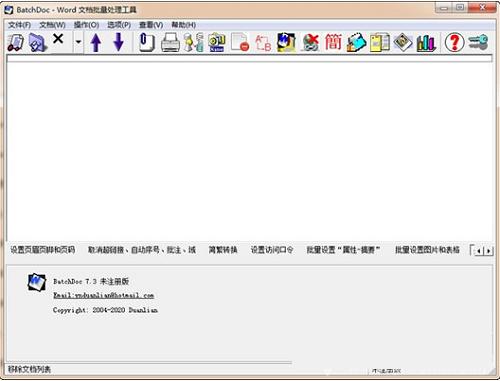The height and width of the screenshot is (381, 500).
Task: Click the paperclip merge documents icon
Action: pos(146,42)
